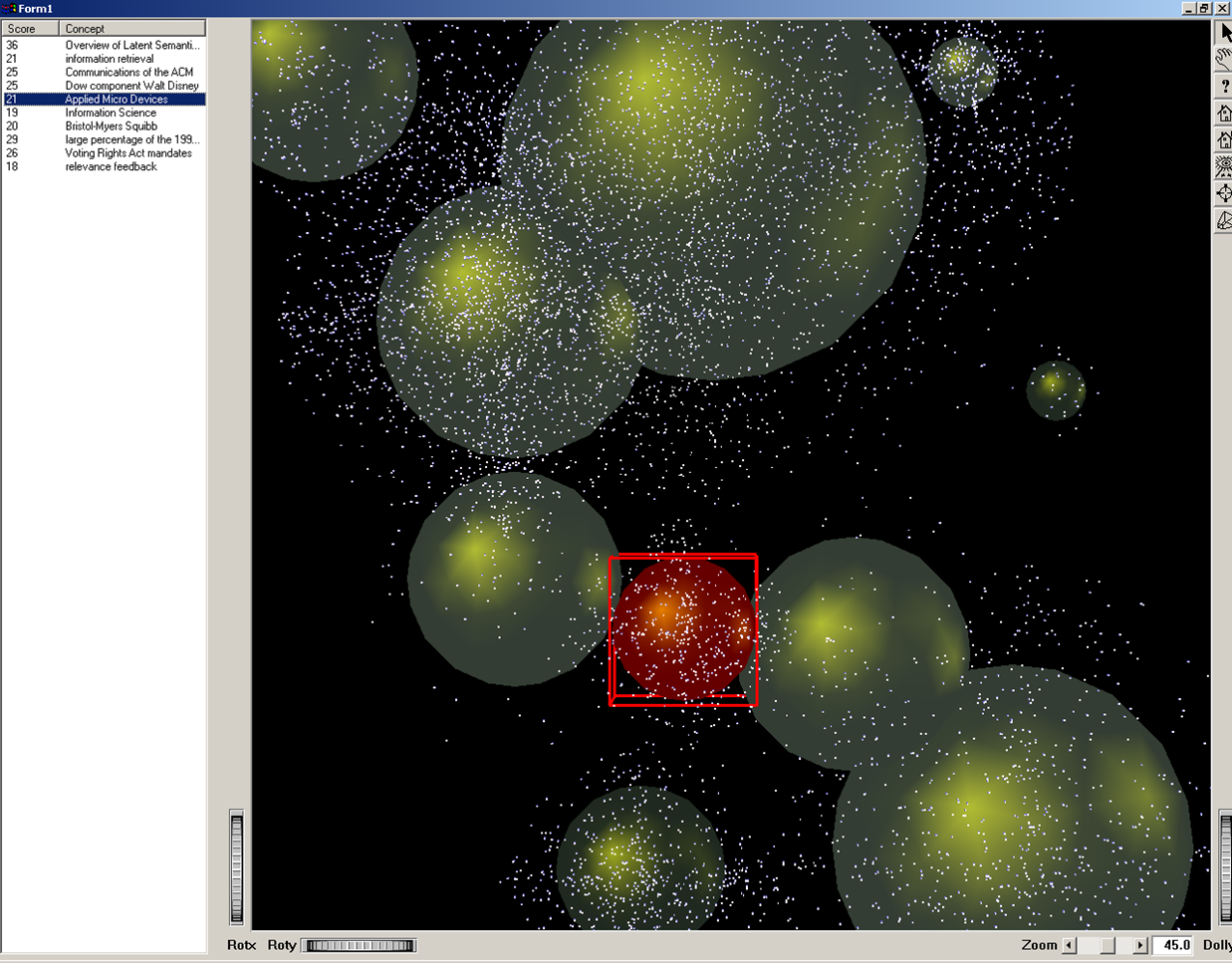Select the arrow pick mode tool
Image resolution: width=1232 pixels, height=963 pixels.
(1224, 34)
